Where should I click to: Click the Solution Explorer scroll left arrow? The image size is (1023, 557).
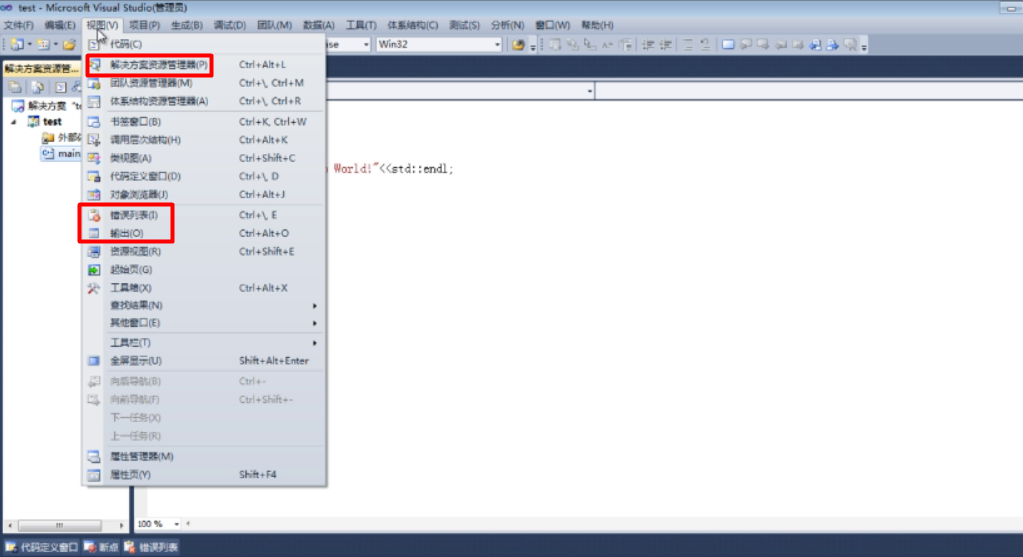pyautogui.click(x=10, y=525)
